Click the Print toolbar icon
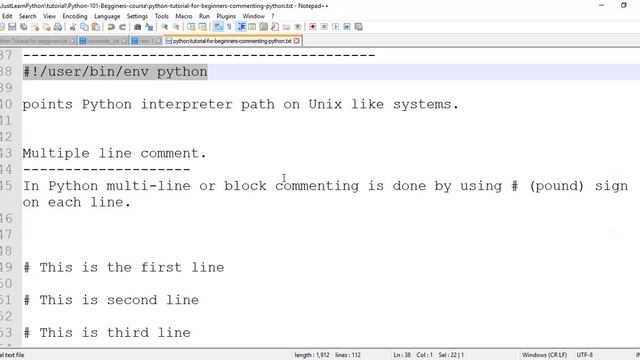640x360 pixels. pos(58,27)
